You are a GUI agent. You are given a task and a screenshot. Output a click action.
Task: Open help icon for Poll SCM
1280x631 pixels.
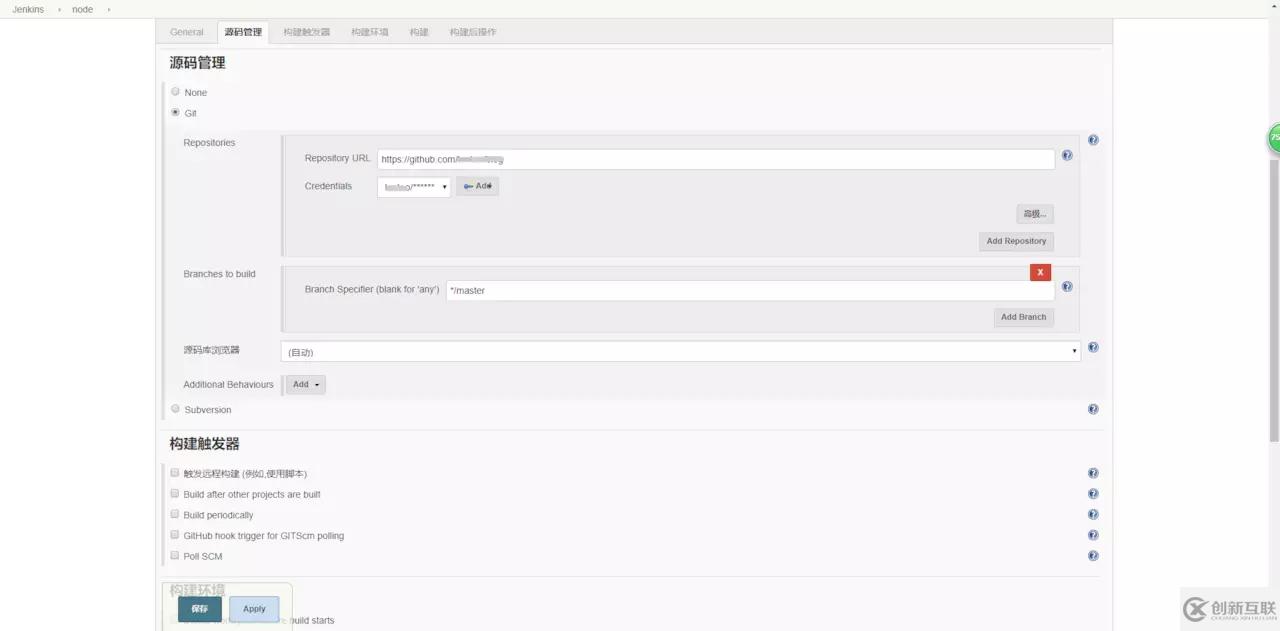pos(1093,556)
